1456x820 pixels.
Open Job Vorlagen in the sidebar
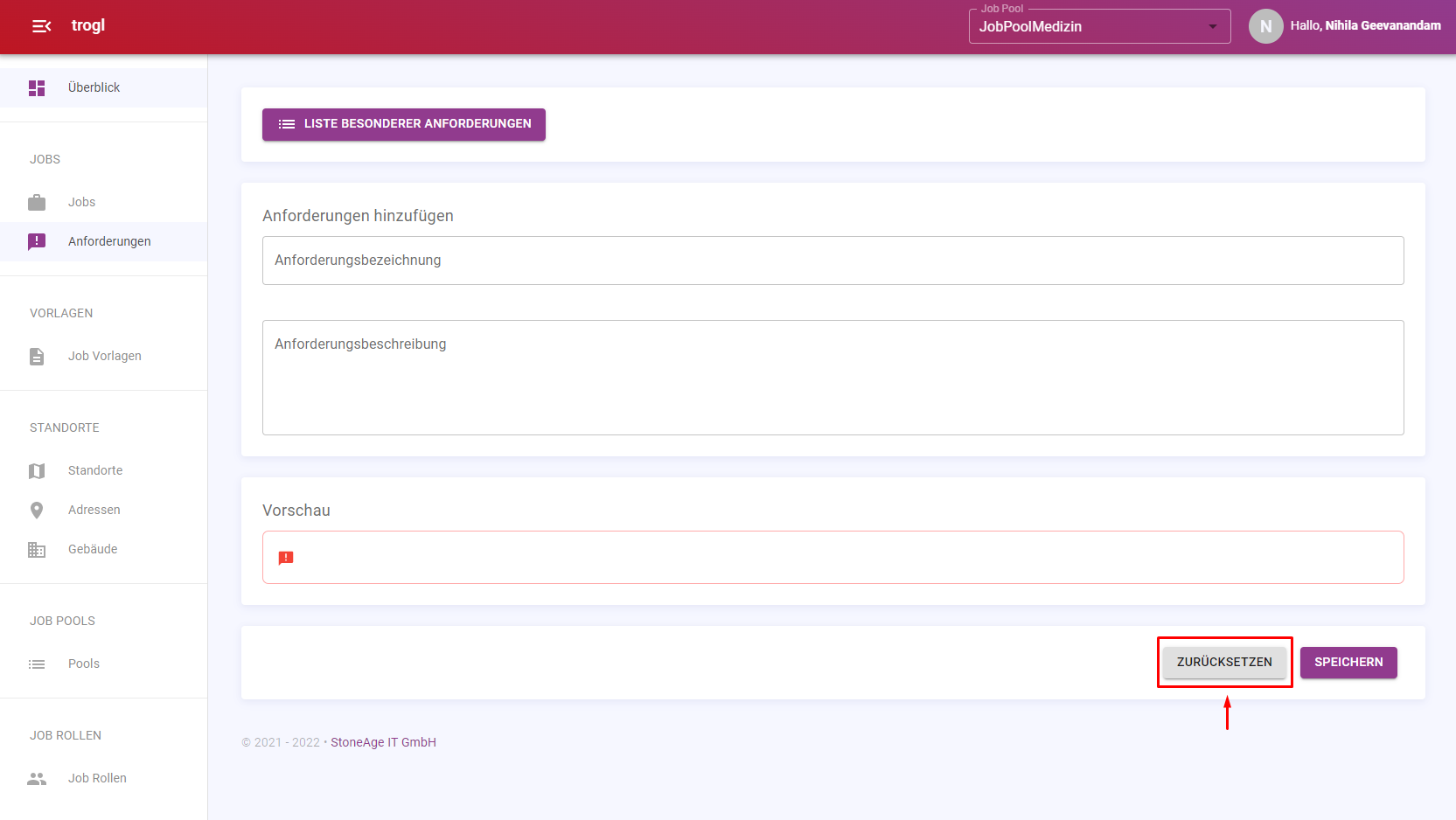(103, 356)
